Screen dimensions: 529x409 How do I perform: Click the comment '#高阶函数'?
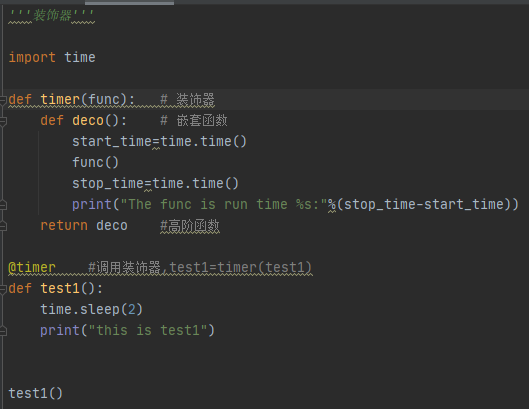pyautogui.click(x=190, y=226)
